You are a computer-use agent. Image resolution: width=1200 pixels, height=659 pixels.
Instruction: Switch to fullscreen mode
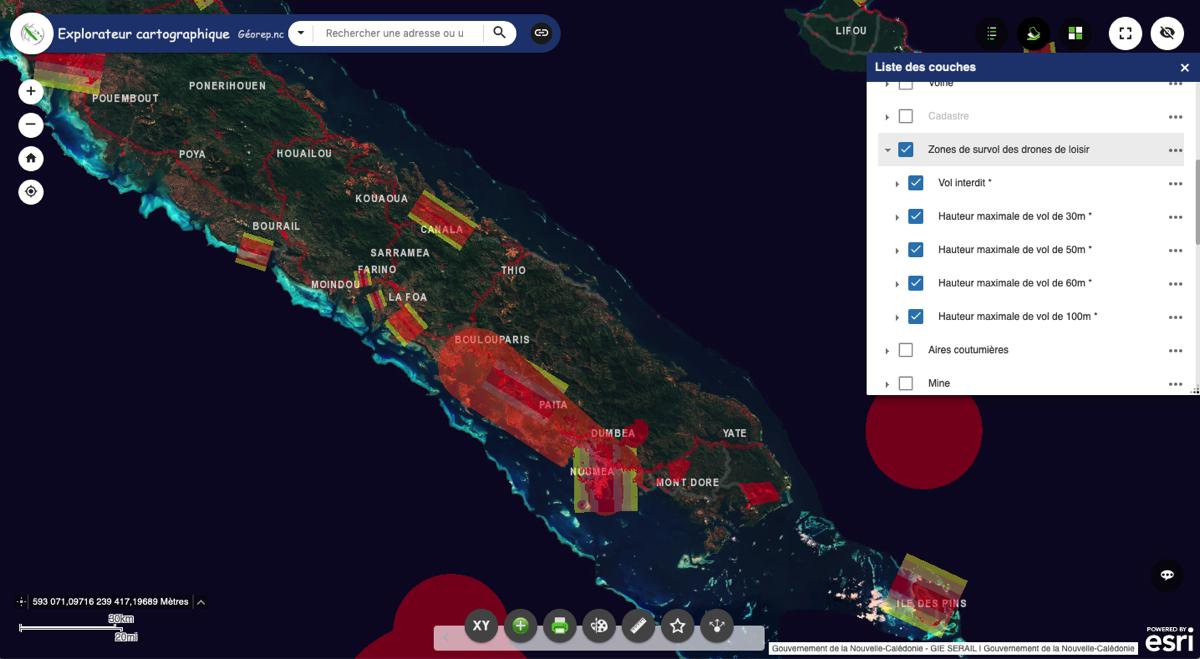coord(1126,33)
